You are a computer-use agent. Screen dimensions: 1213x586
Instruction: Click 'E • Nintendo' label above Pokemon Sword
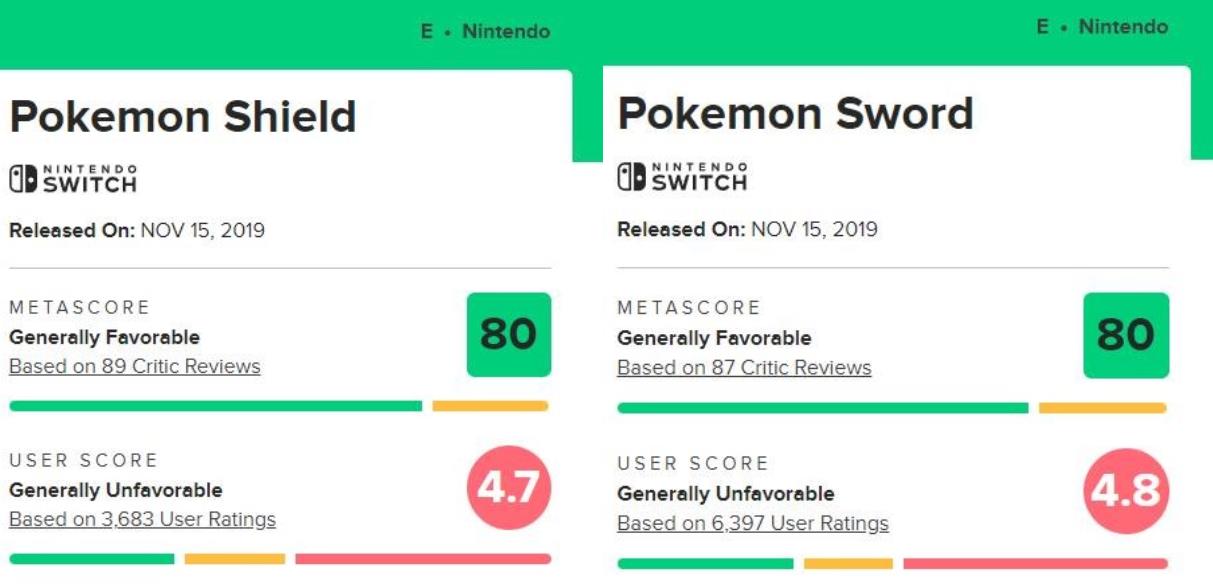pyautogui.click(x=1102, y=27)
